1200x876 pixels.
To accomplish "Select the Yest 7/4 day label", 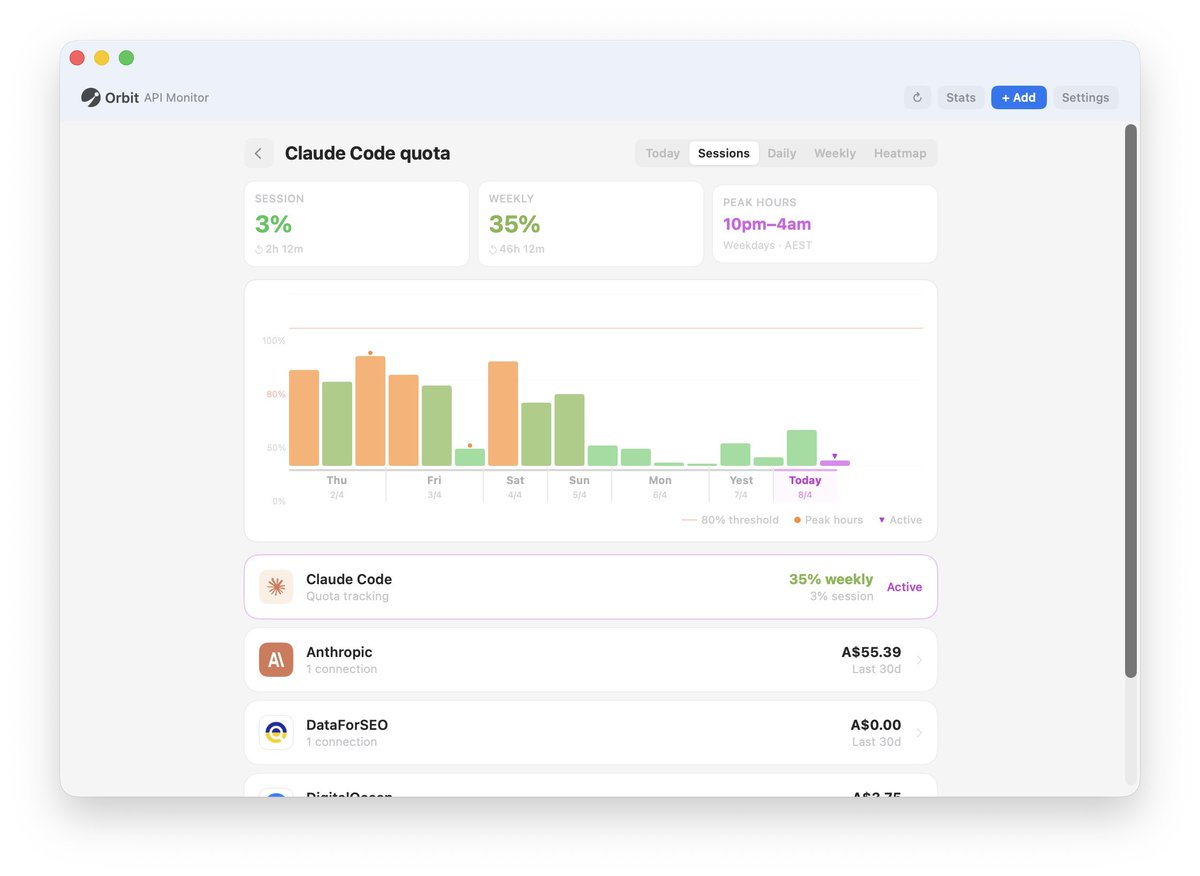I will click(741, 487).
